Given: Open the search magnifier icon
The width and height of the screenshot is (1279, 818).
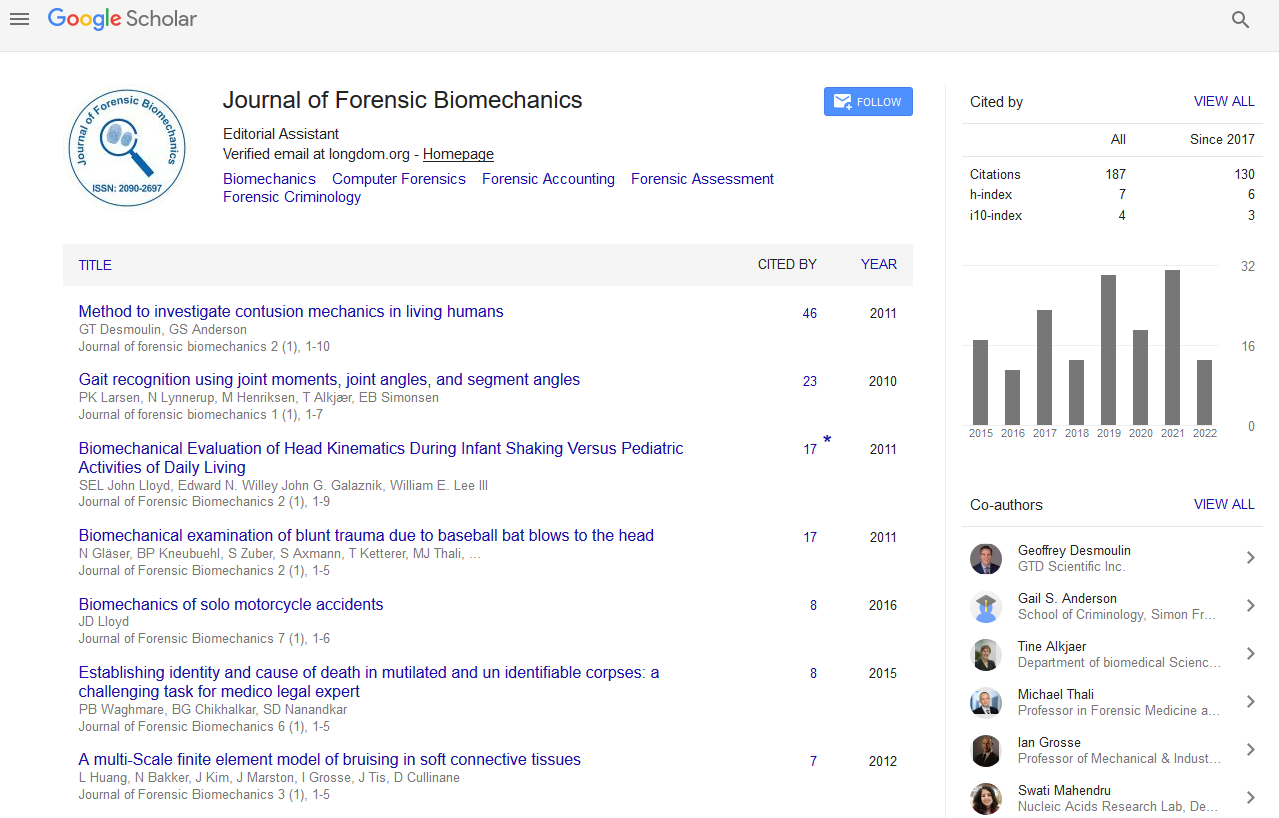Looking at the screenshot, I should [x=1241, y=20].
